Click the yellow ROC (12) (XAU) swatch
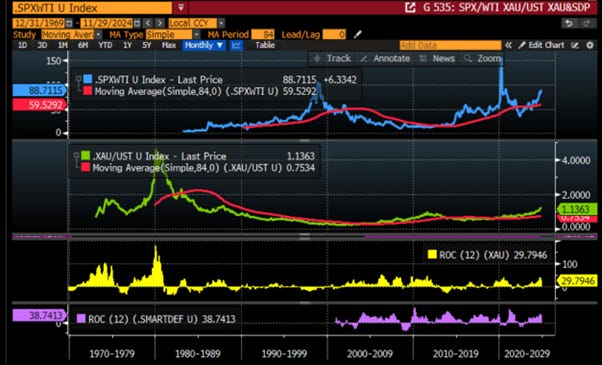This screenshot has height=365, width=602. point(432,254)
